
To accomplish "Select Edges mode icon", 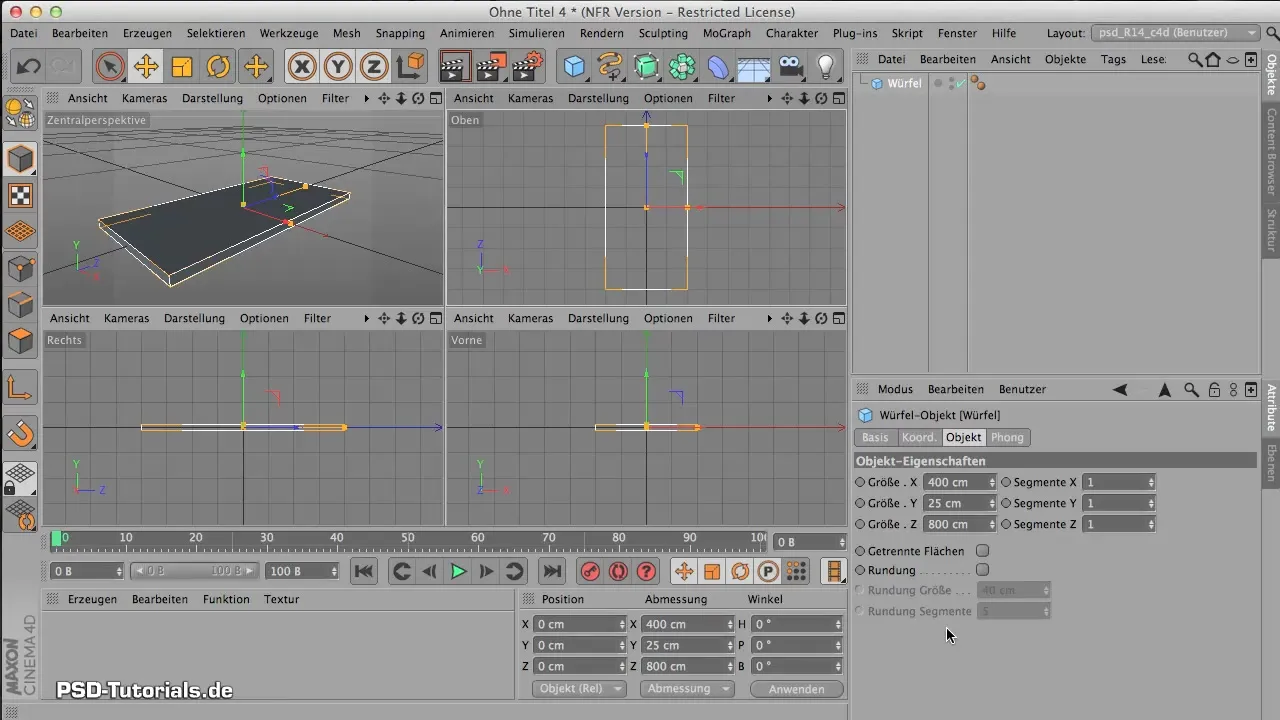I will [x=20, y=304].
